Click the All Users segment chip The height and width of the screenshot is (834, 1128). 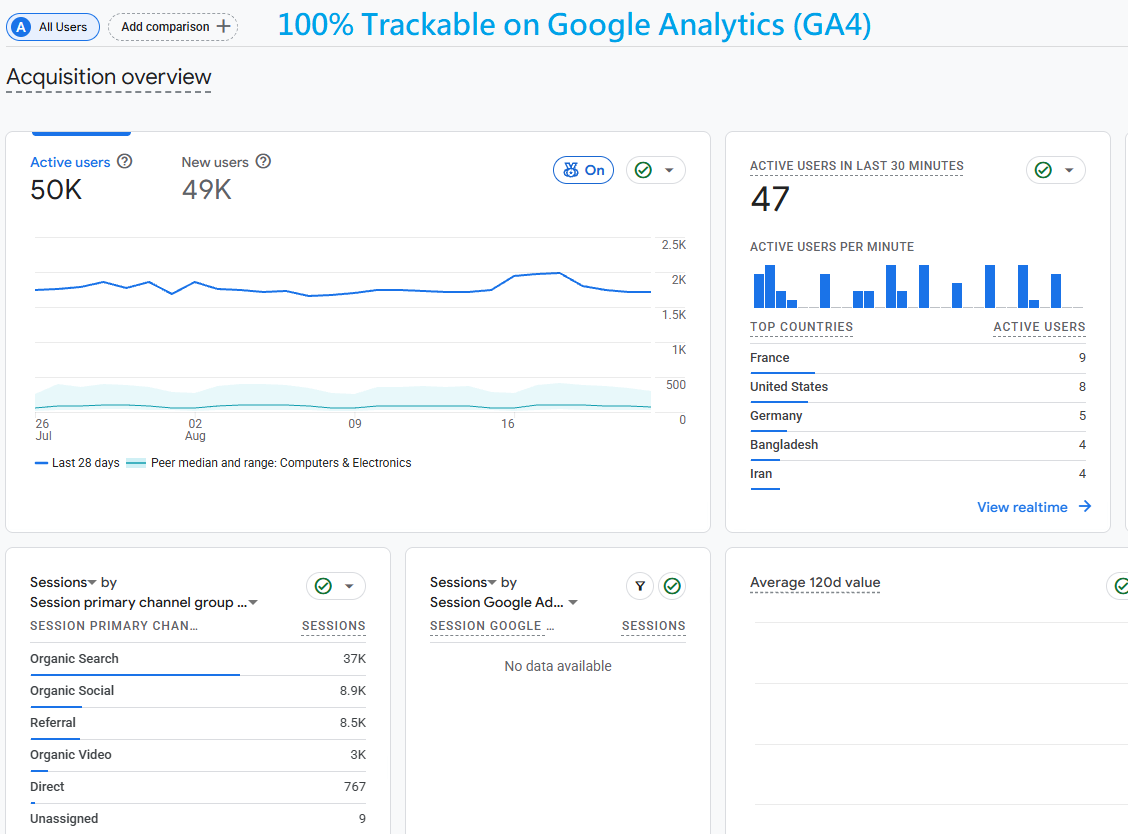point(53,27)
